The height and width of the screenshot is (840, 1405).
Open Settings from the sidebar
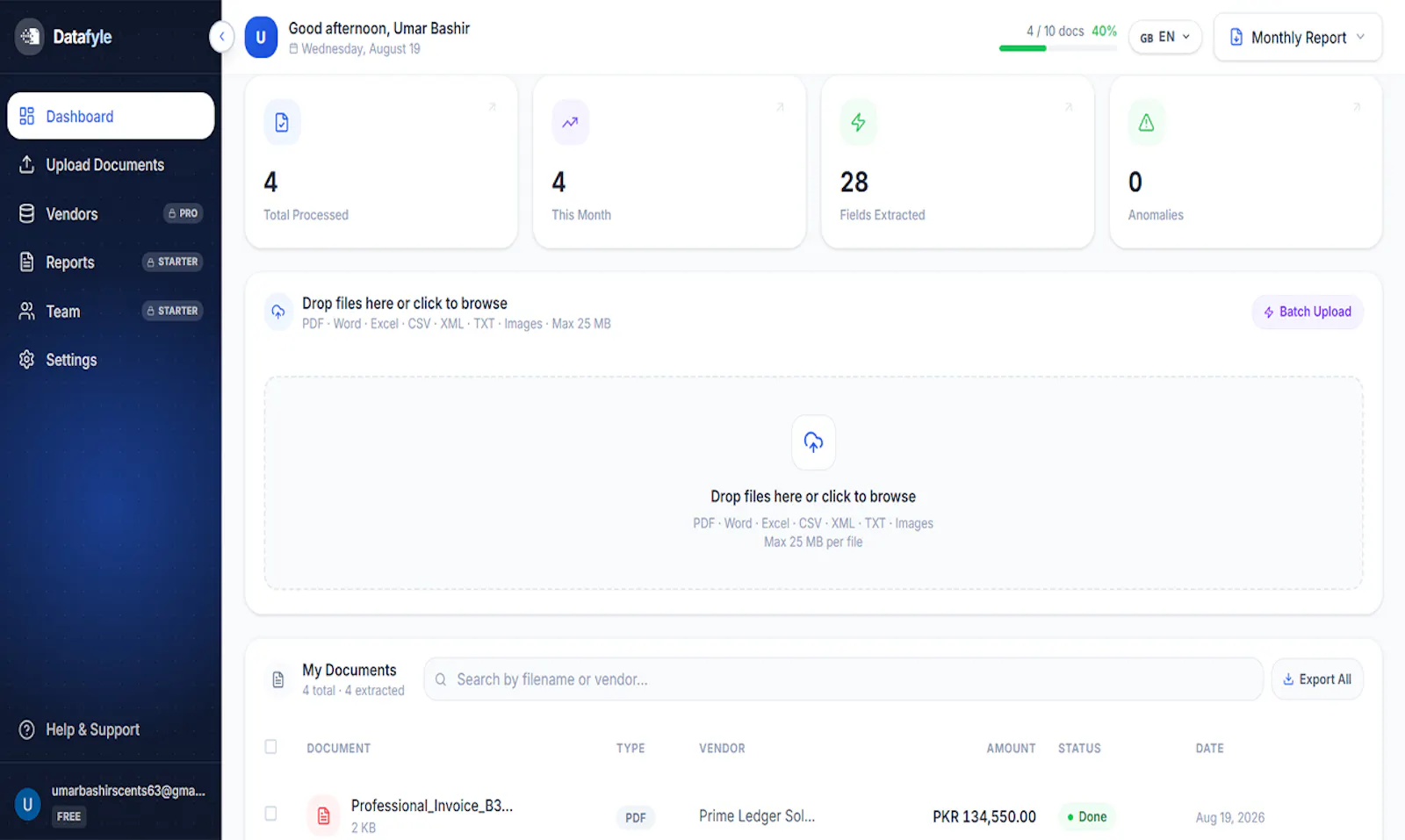pos(111,360)
